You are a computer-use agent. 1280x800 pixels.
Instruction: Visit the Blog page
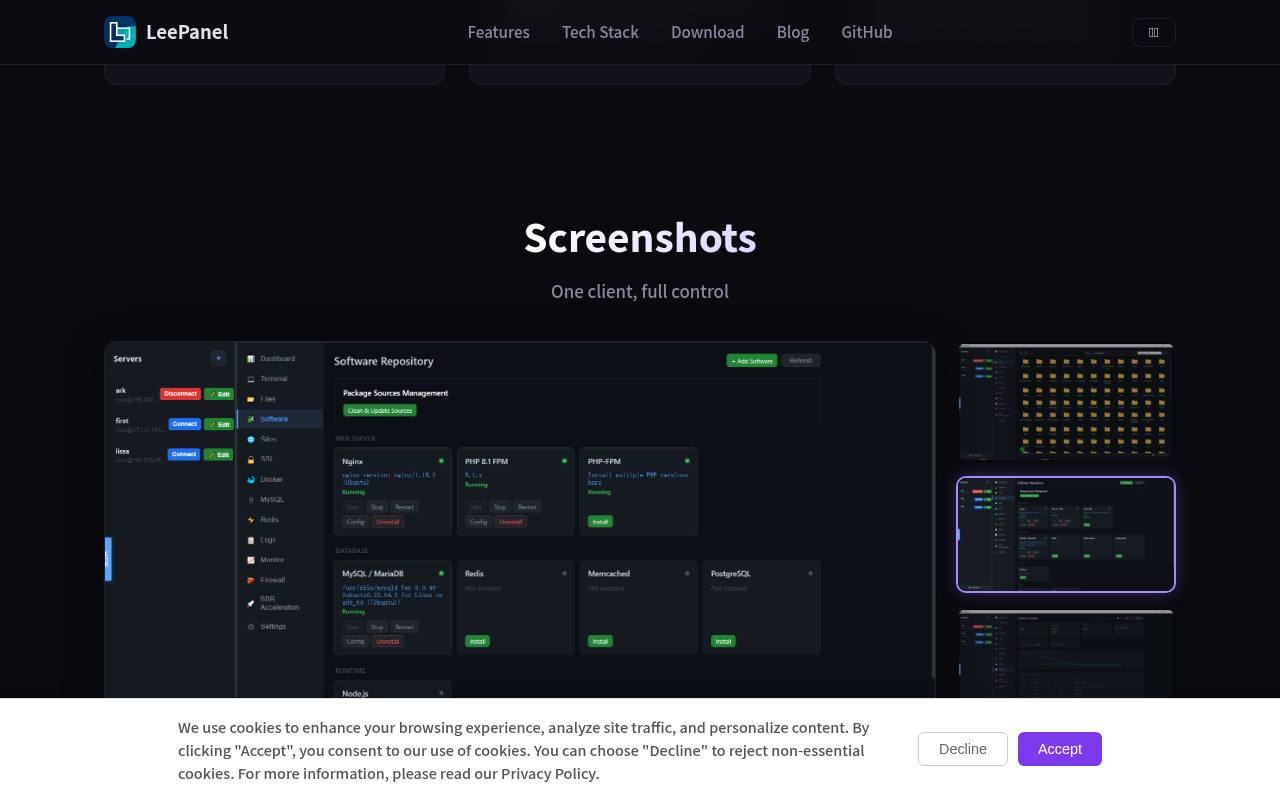[x=793, y=32]
